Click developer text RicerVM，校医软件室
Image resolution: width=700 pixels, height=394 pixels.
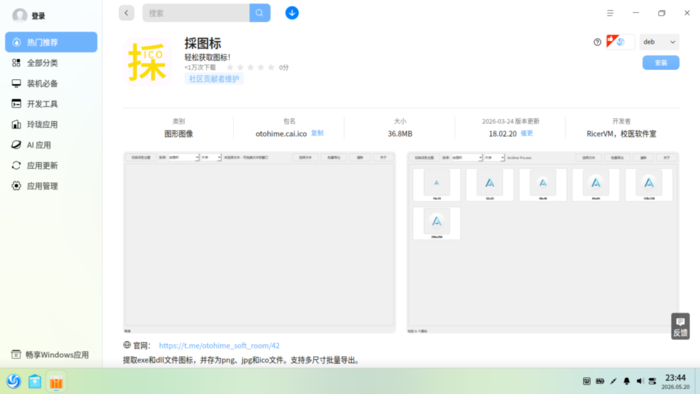pyautogui.click(x=621, y=133)
